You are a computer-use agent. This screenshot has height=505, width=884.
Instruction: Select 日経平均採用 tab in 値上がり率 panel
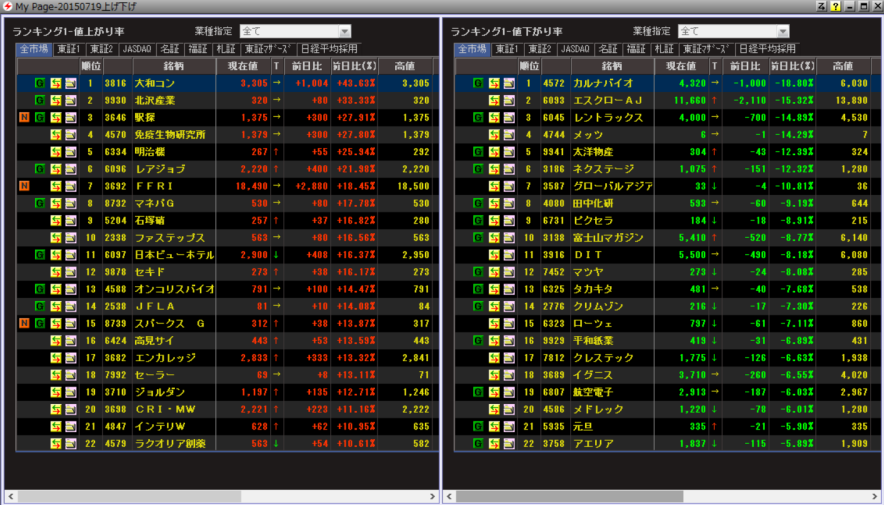click(x=329, y=50)
